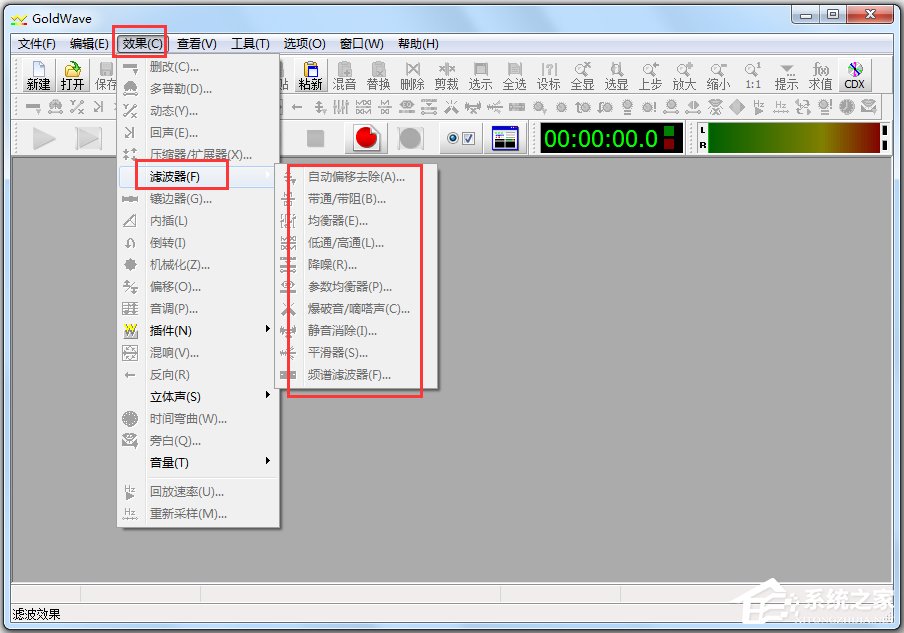904x633 pixels.
Task: Click the 1:1 zoom toolbar icon
Action: [753, 76]
